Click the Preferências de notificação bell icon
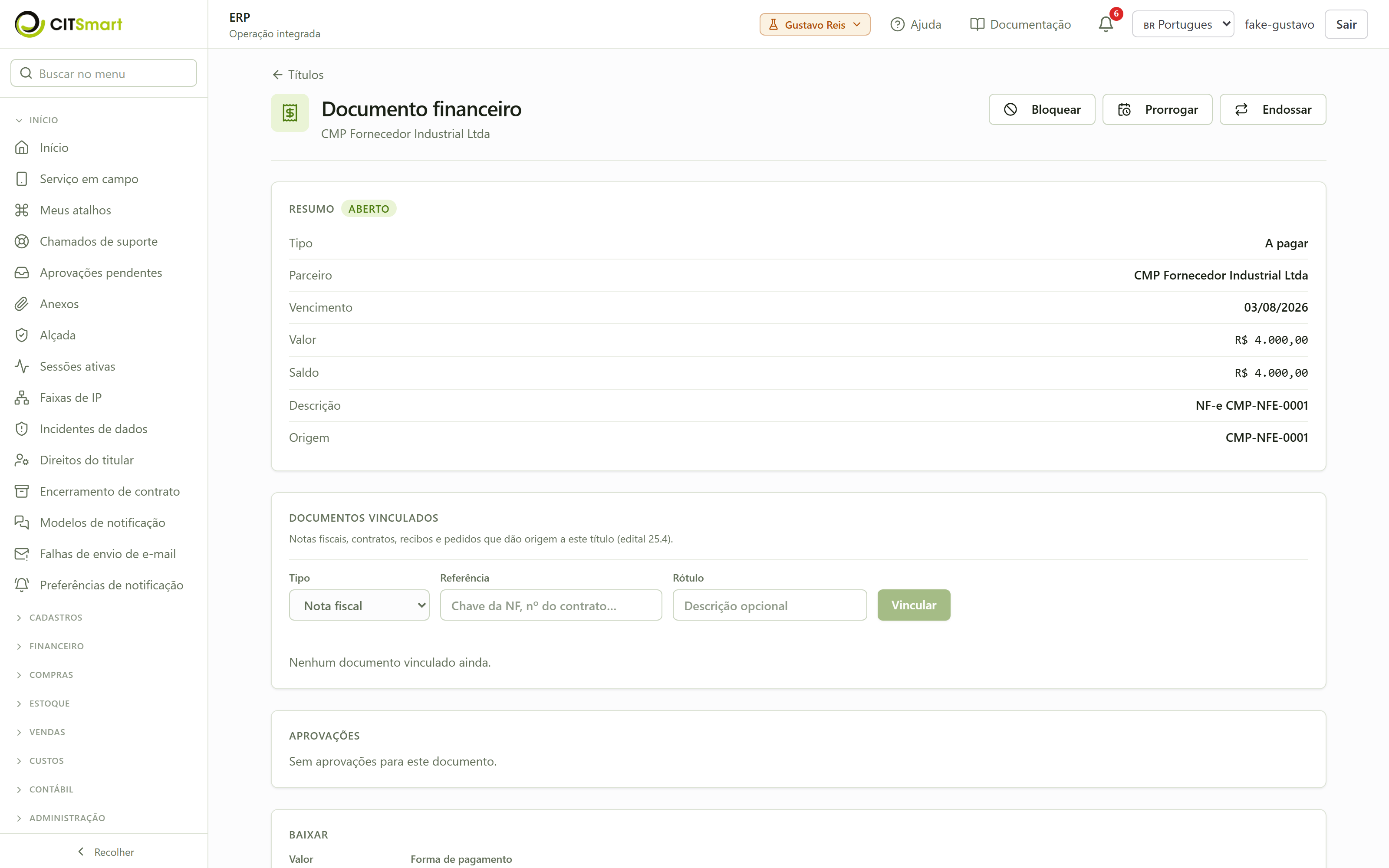This screenshot has width=1389, height=868. (x=22, y=585)
